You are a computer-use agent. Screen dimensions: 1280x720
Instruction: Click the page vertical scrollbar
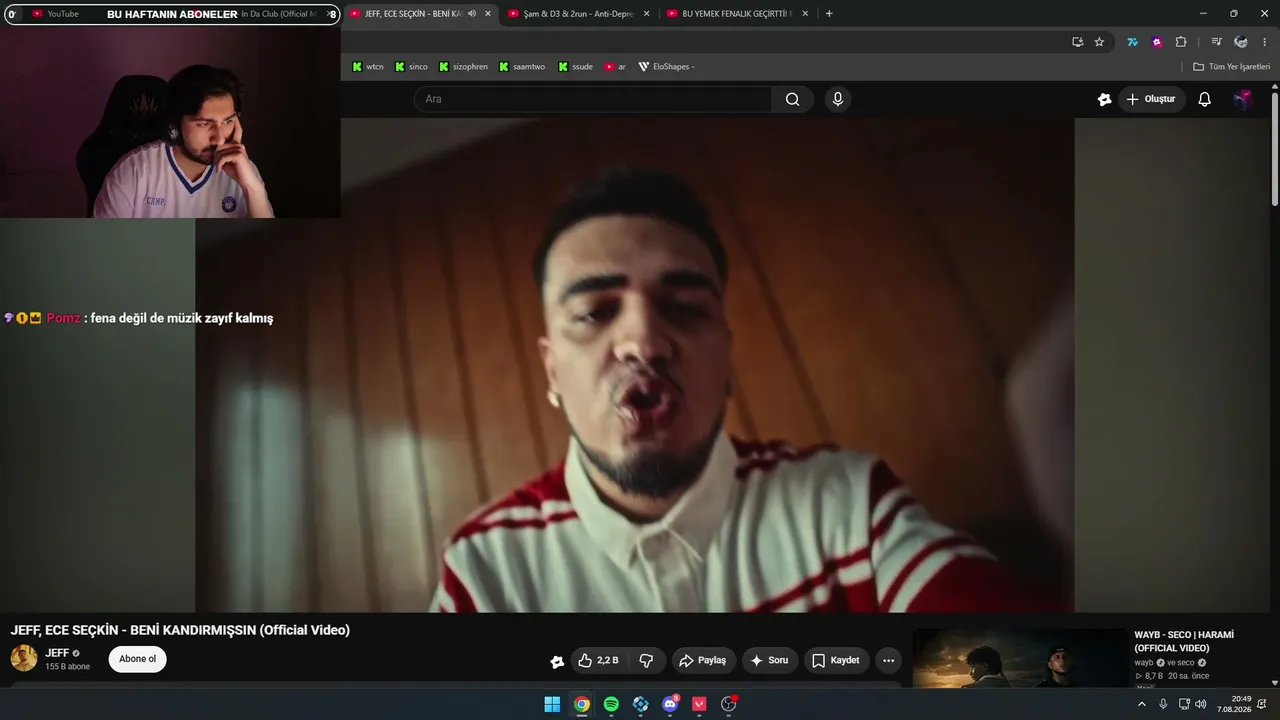(1274, 150)
